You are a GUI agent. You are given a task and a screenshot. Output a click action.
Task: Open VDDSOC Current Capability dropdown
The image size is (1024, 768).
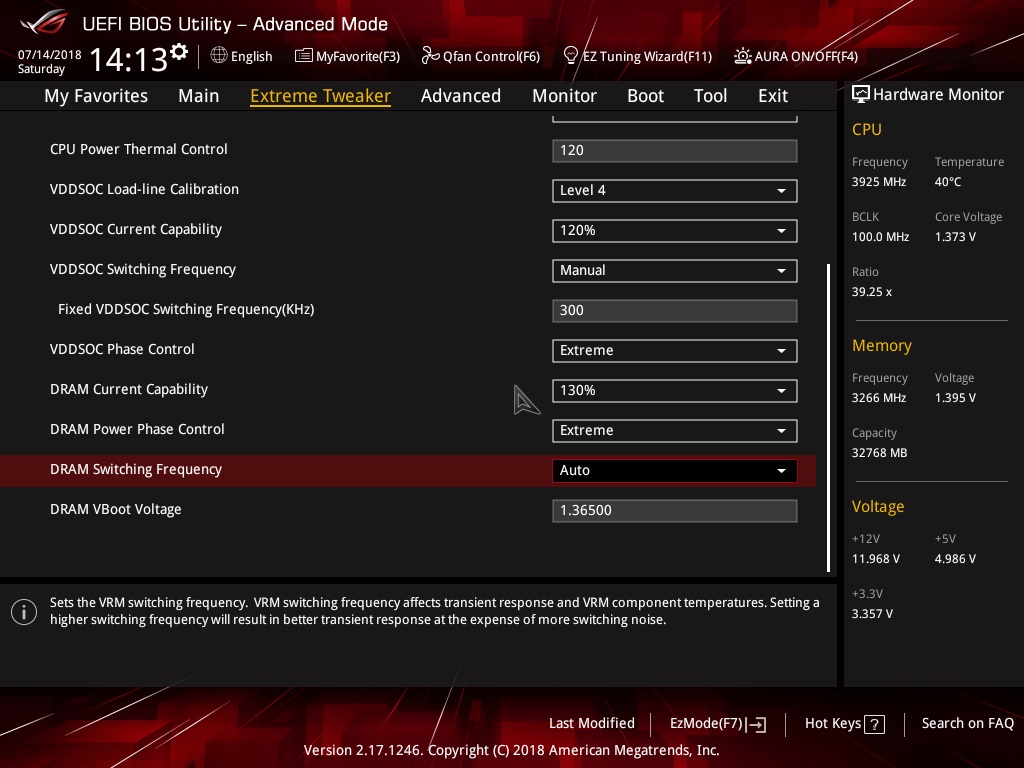(675, 231)
